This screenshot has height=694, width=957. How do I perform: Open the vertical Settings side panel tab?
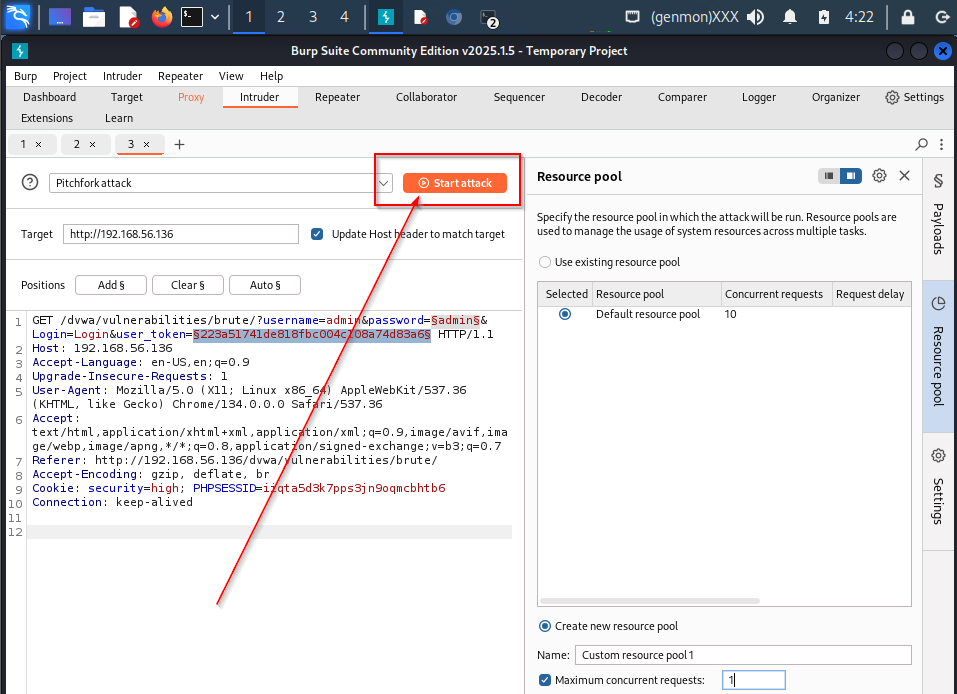(x=939, y=490)
